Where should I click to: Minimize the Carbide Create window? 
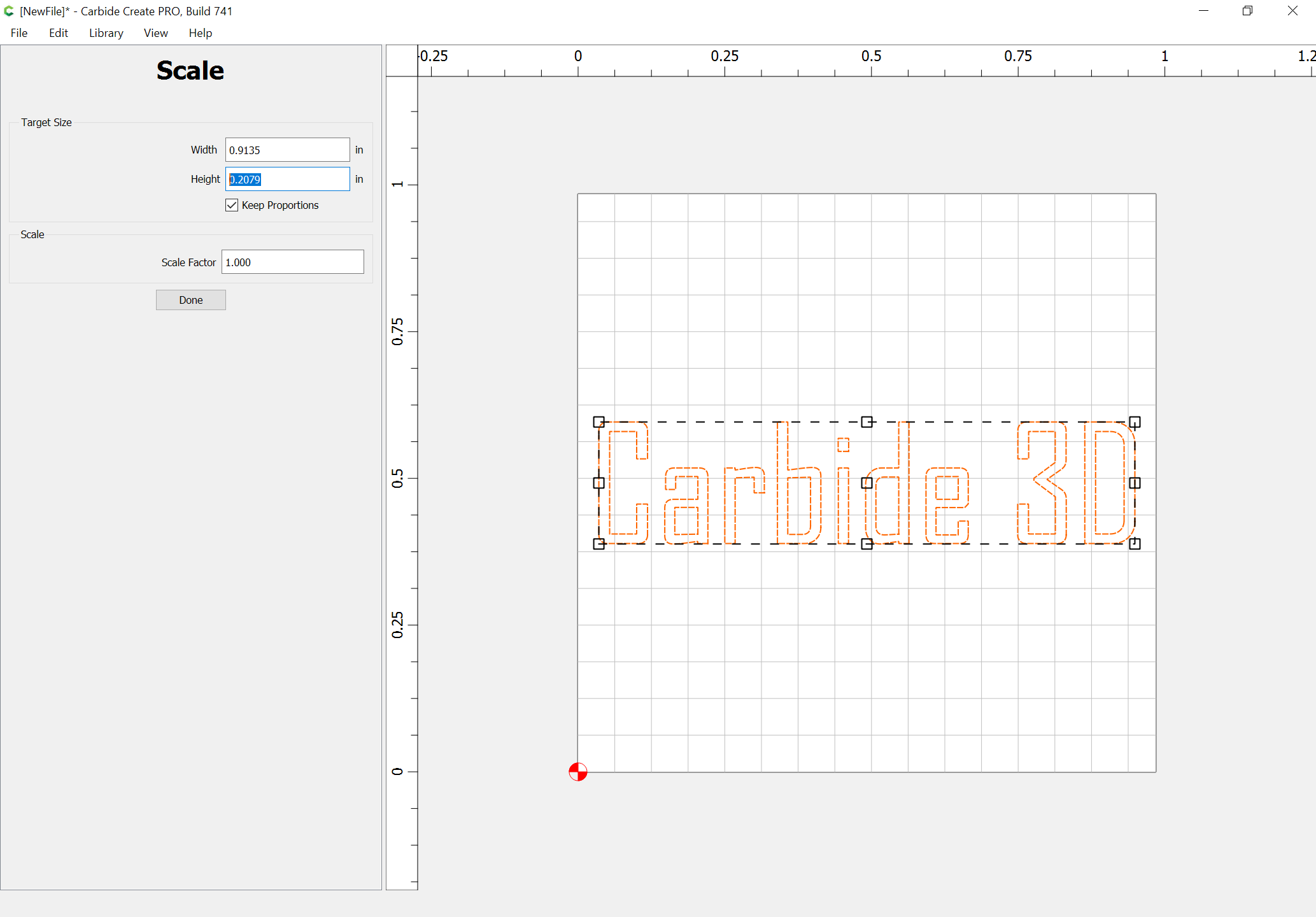pyautogui.click(x=1203, y=11)
